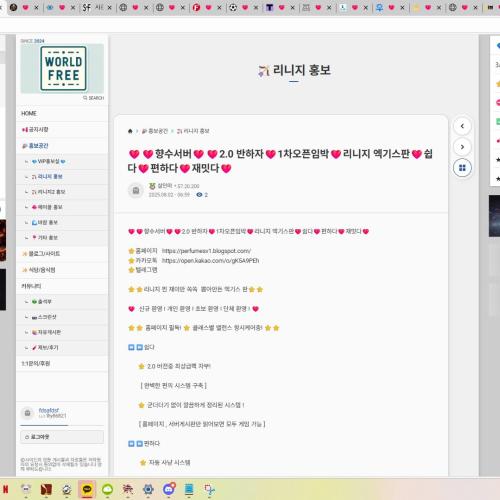Viewport: 500px width, 500px height.
Task: Click the 쉽다 section heading in the post
Action: pyautogui.click(x=141, y=347)
